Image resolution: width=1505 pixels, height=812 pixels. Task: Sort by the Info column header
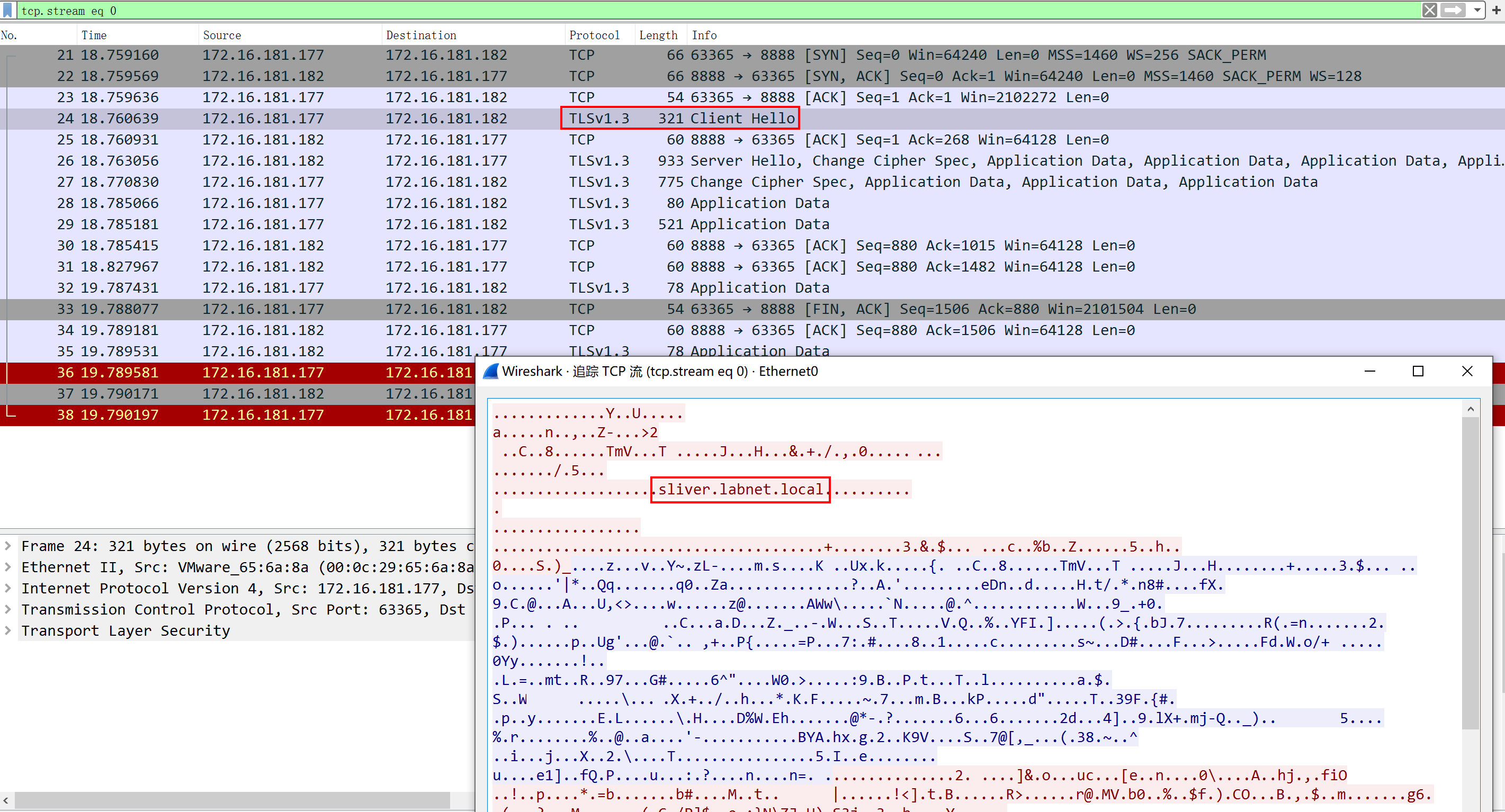coord(1096,35)
